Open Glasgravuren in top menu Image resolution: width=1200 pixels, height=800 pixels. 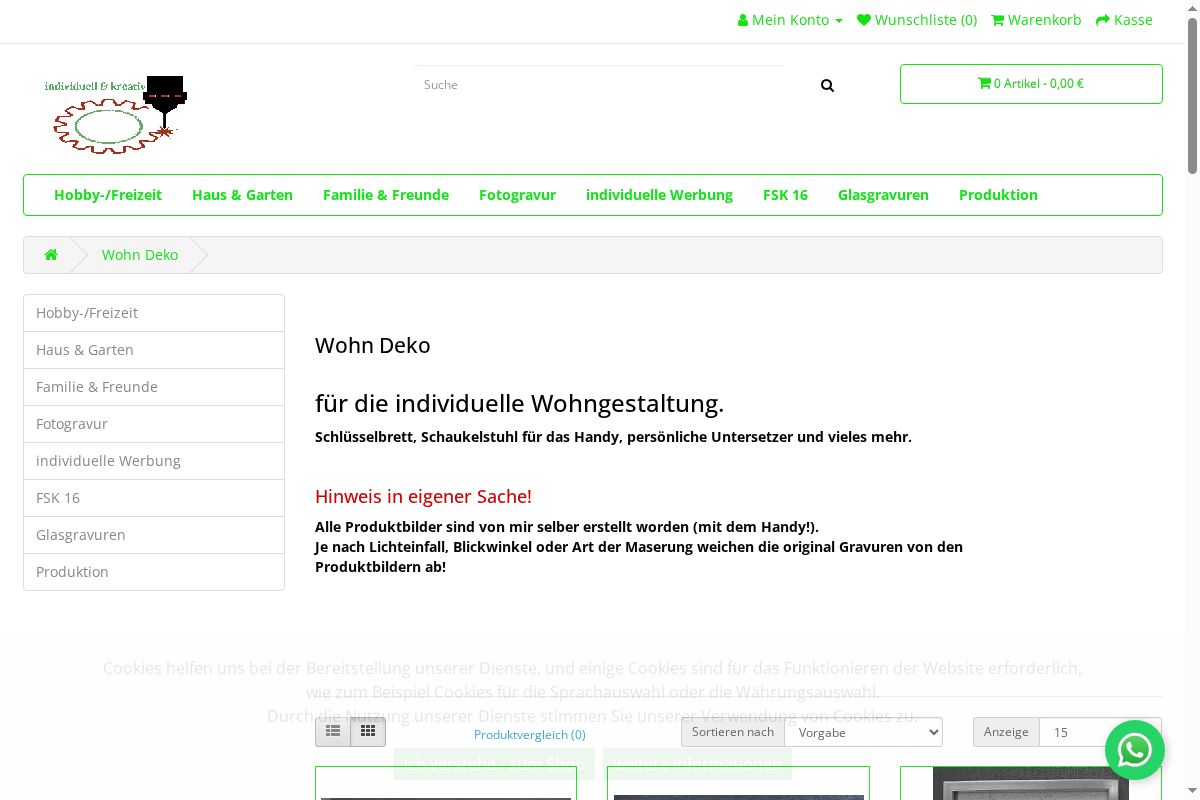coord(883,195)
